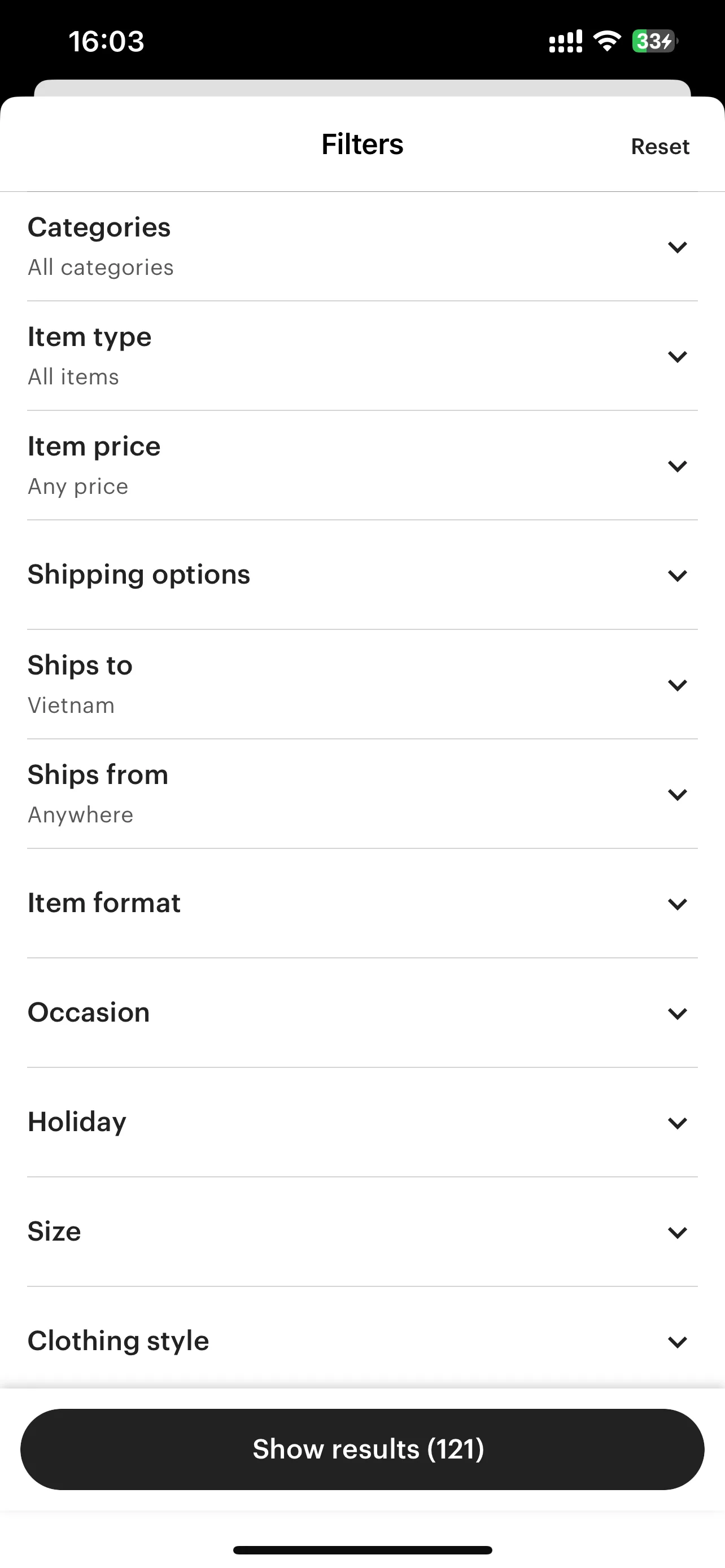
Task: Expand the Holiday chevron arrow
Action: pos(677,1123)
